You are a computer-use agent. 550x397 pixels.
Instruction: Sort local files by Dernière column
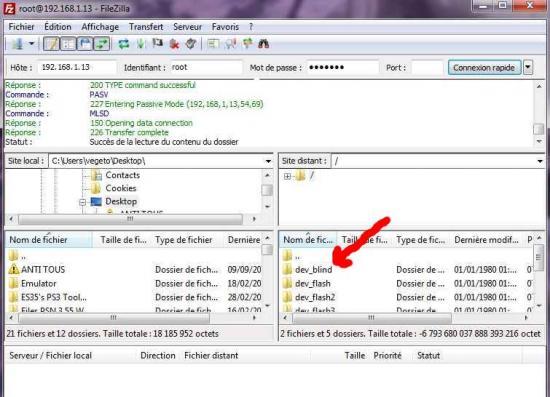tap(244, 240)
